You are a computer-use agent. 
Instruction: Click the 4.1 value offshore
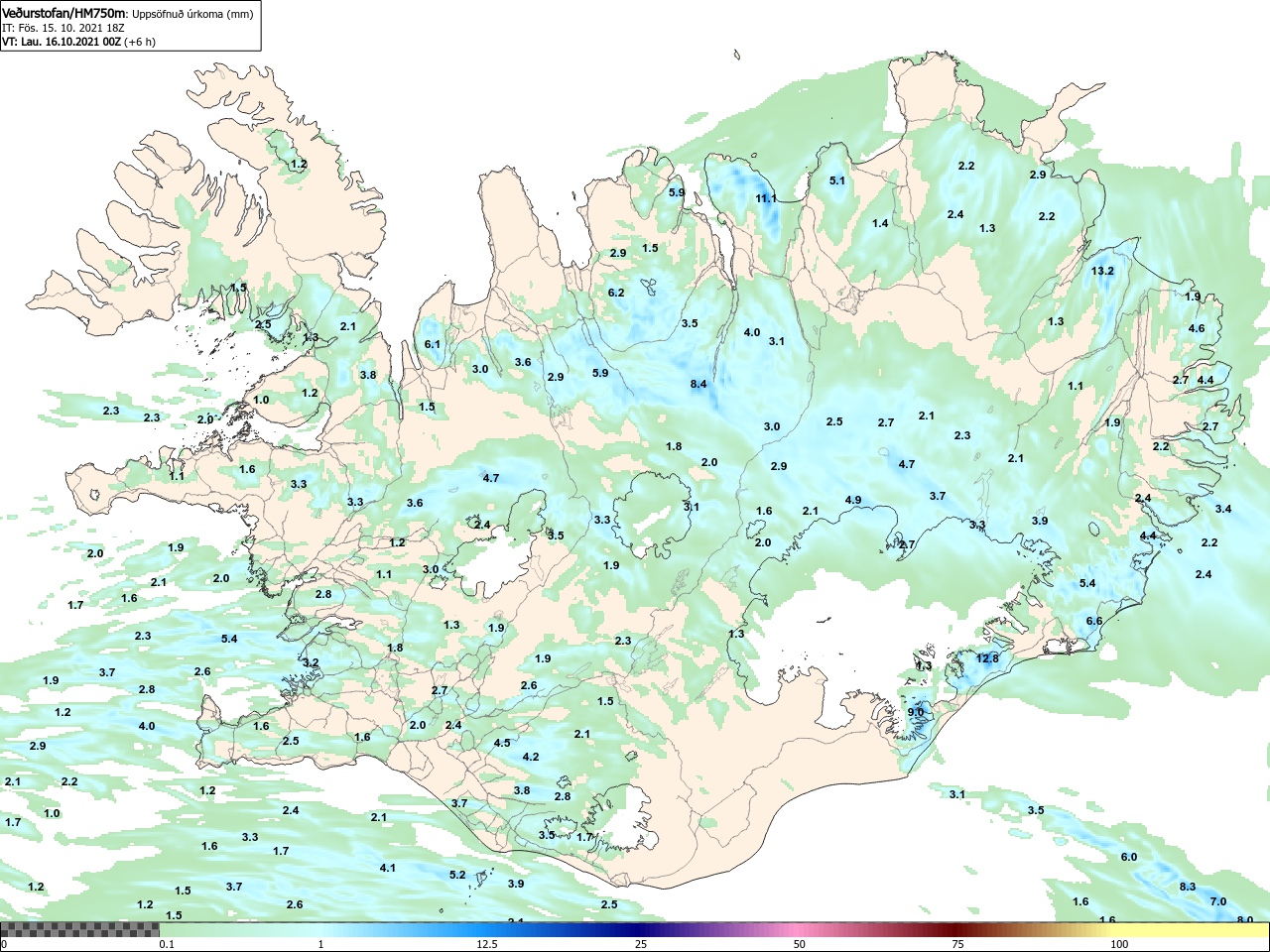coord(388,868)
